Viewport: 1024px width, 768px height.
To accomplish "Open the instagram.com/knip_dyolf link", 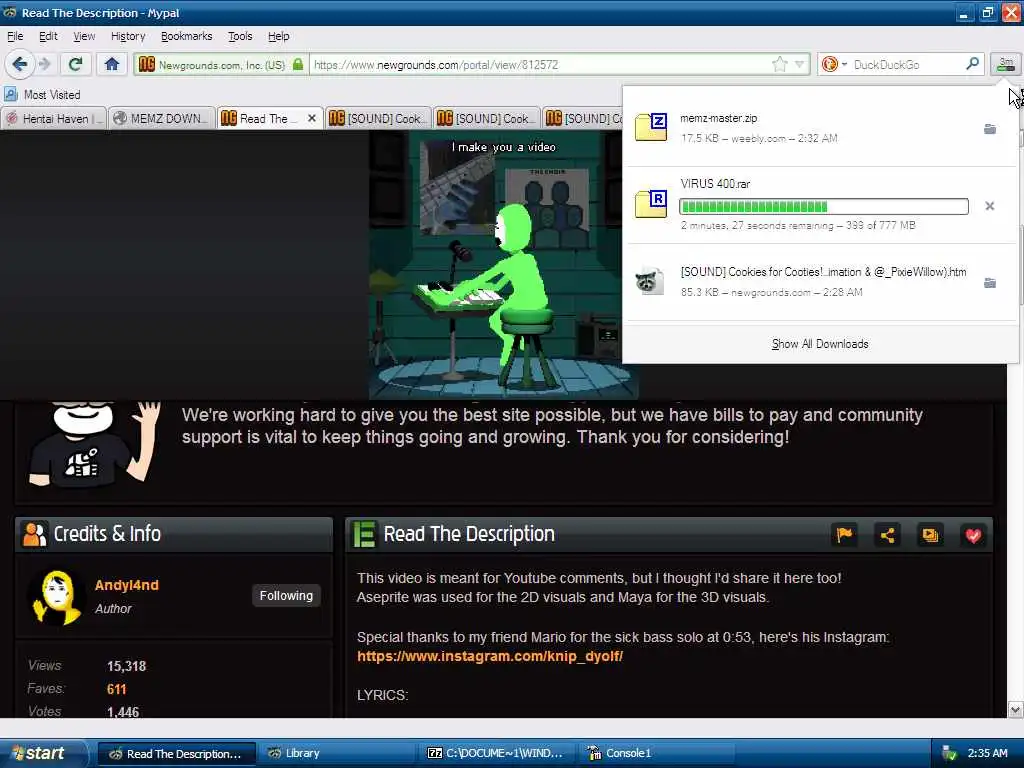I will (x=490, y=656).
